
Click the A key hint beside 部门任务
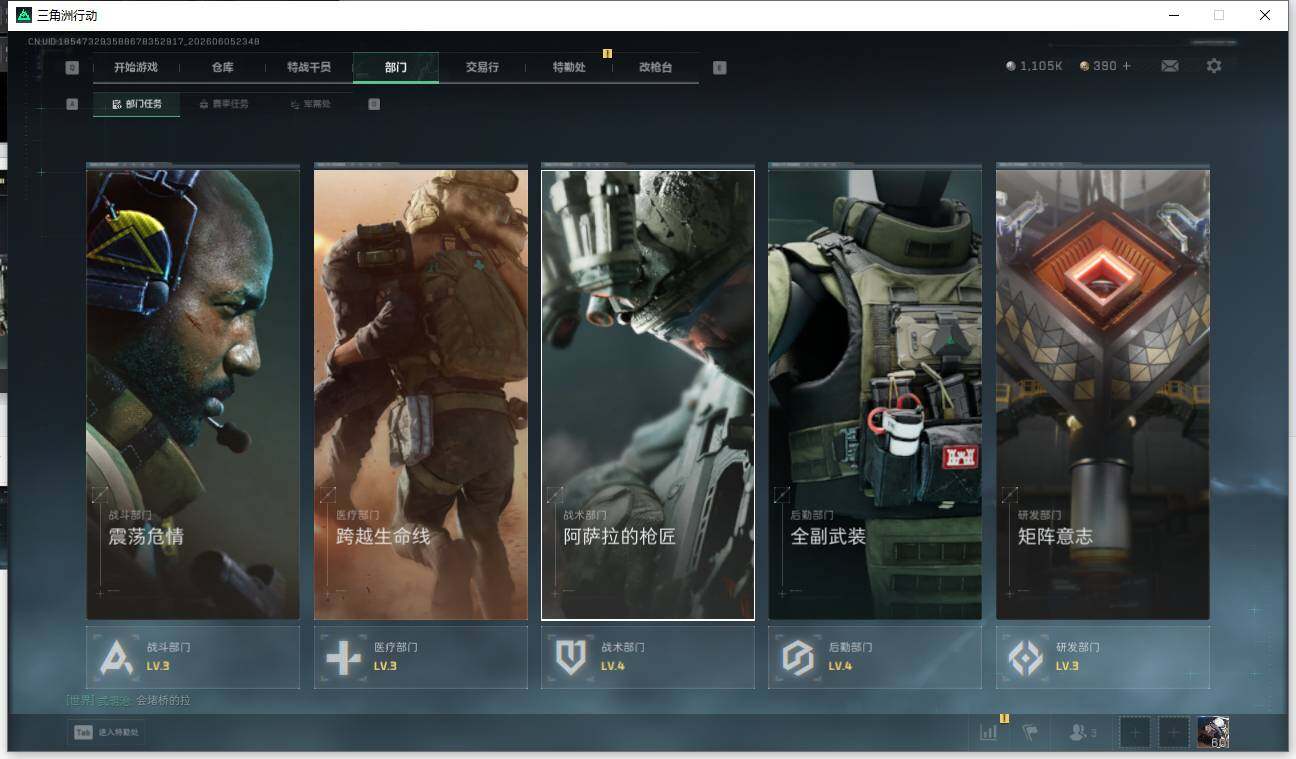pyautogui.click(x=72, y=104)
